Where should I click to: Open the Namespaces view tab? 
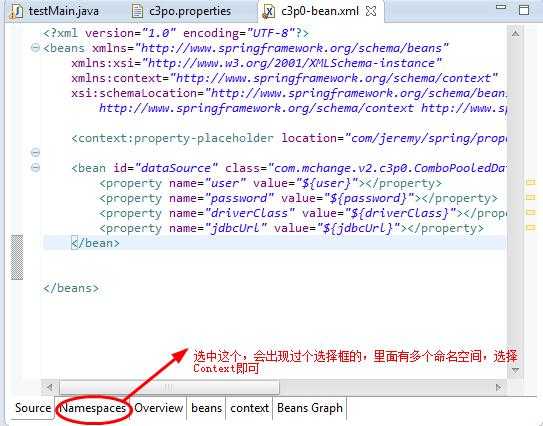(93, 408)
